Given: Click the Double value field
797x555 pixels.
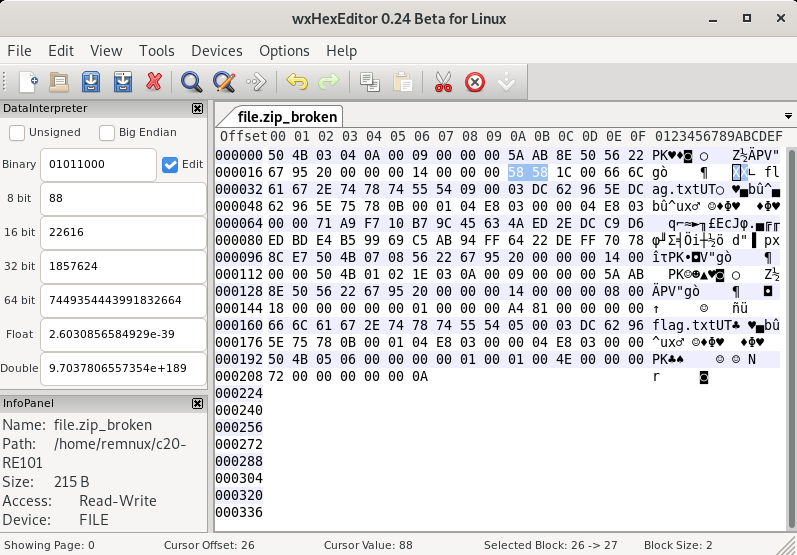Looking at the screenshot, I should coord(123,368).
